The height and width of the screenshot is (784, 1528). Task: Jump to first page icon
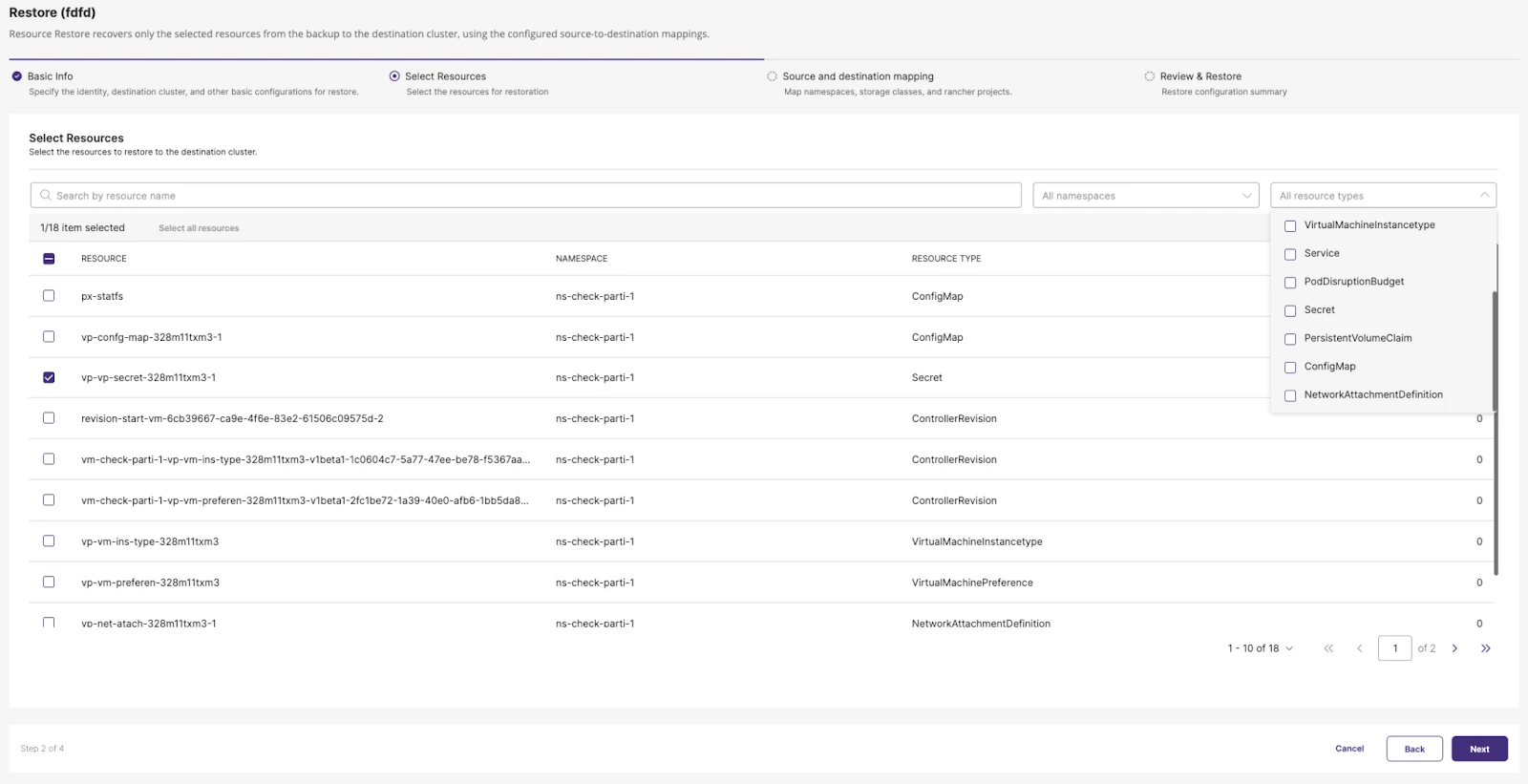[x=1327, y=648]
